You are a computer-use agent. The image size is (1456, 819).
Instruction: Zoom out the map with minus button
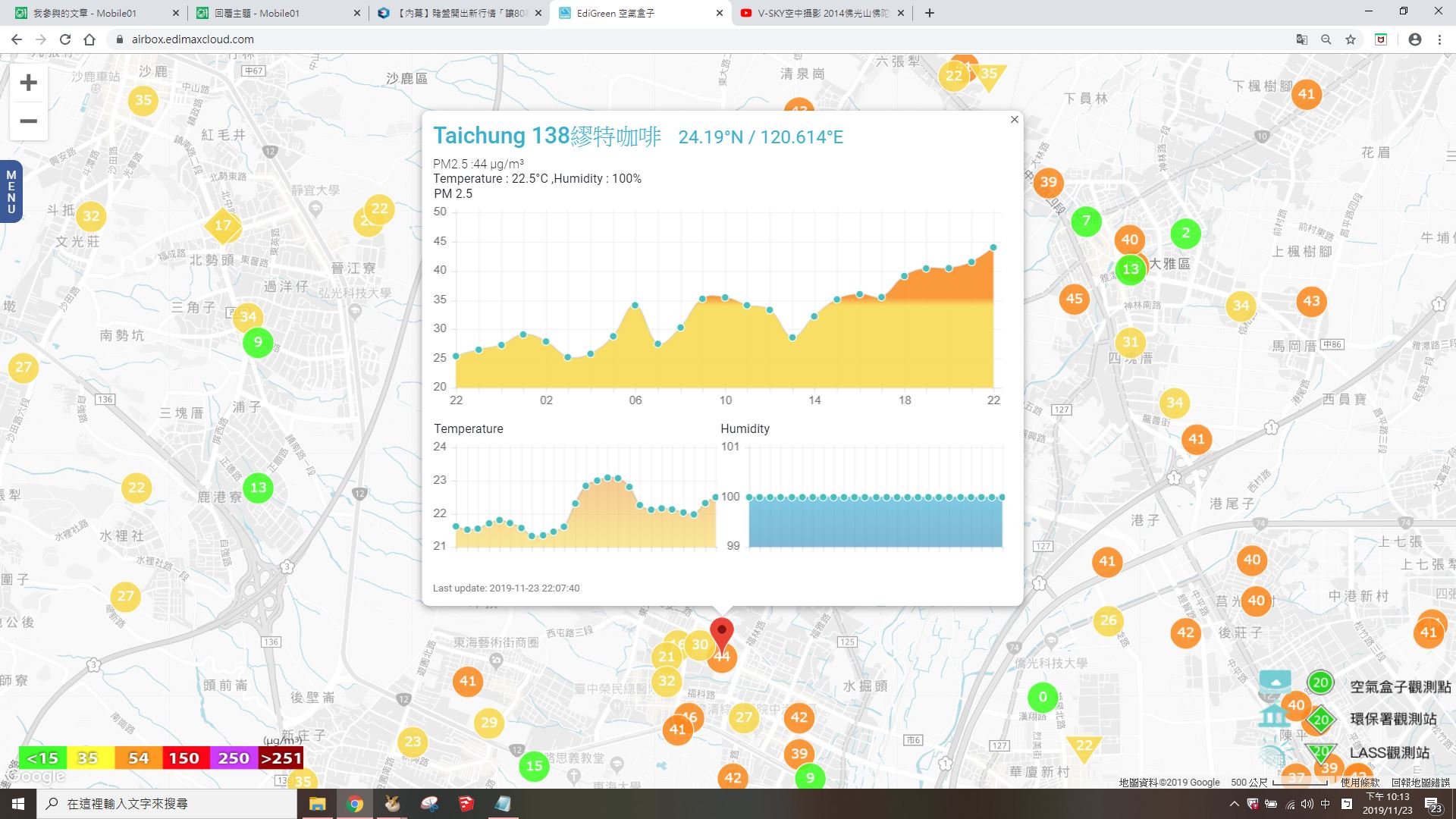pos(28,121)
